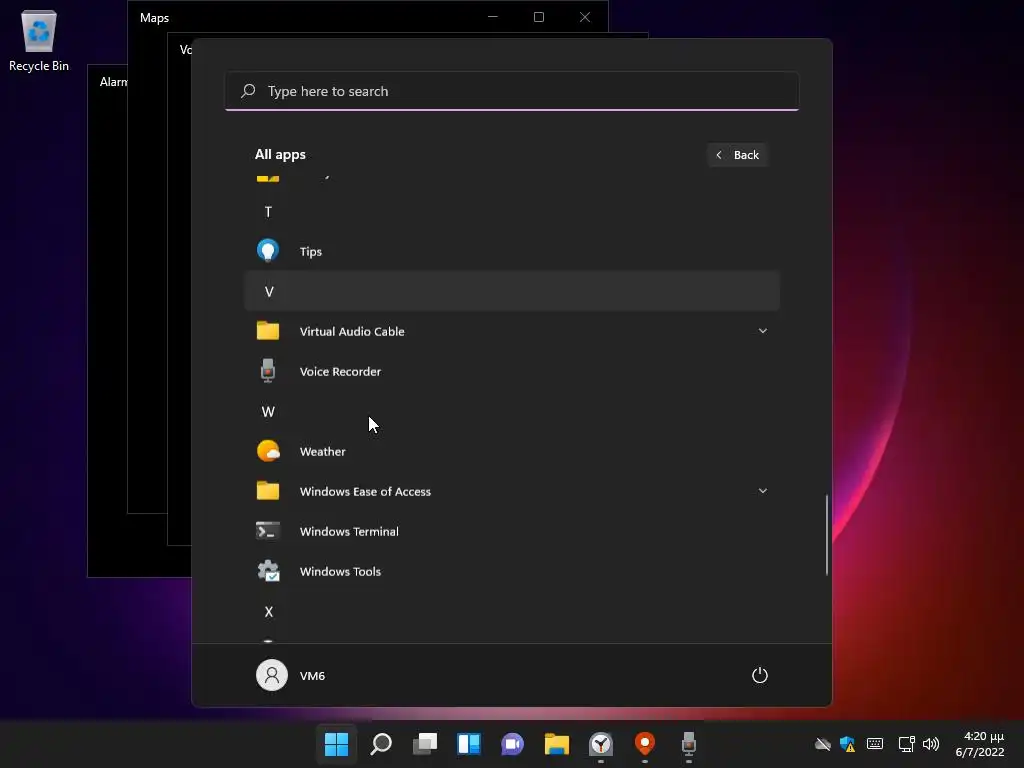Close the Maps window
This screenshot has width=1024, height=768.
pyautogui.click(x=585, y=17)
